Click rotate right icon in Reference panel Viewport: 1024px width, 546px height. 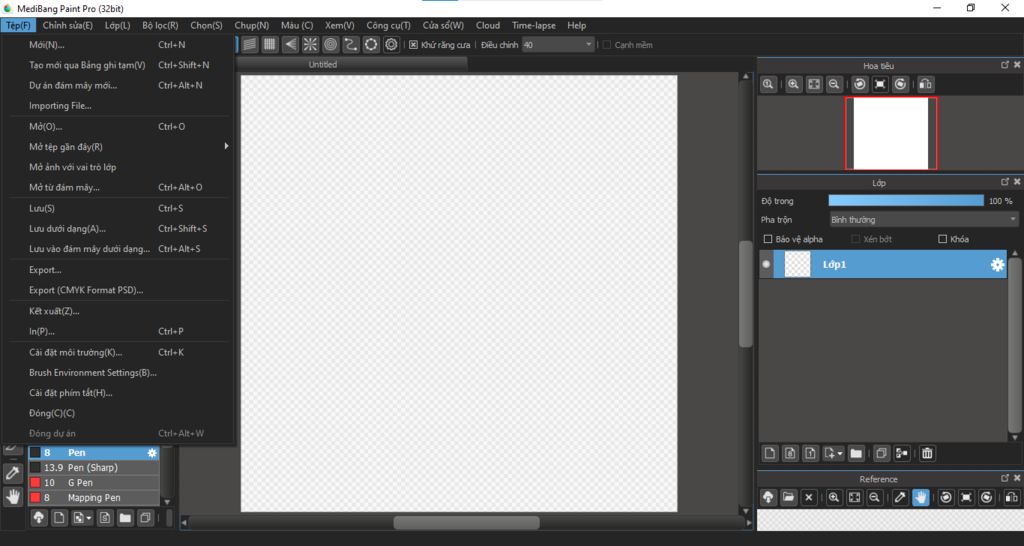tap(987, 498)
